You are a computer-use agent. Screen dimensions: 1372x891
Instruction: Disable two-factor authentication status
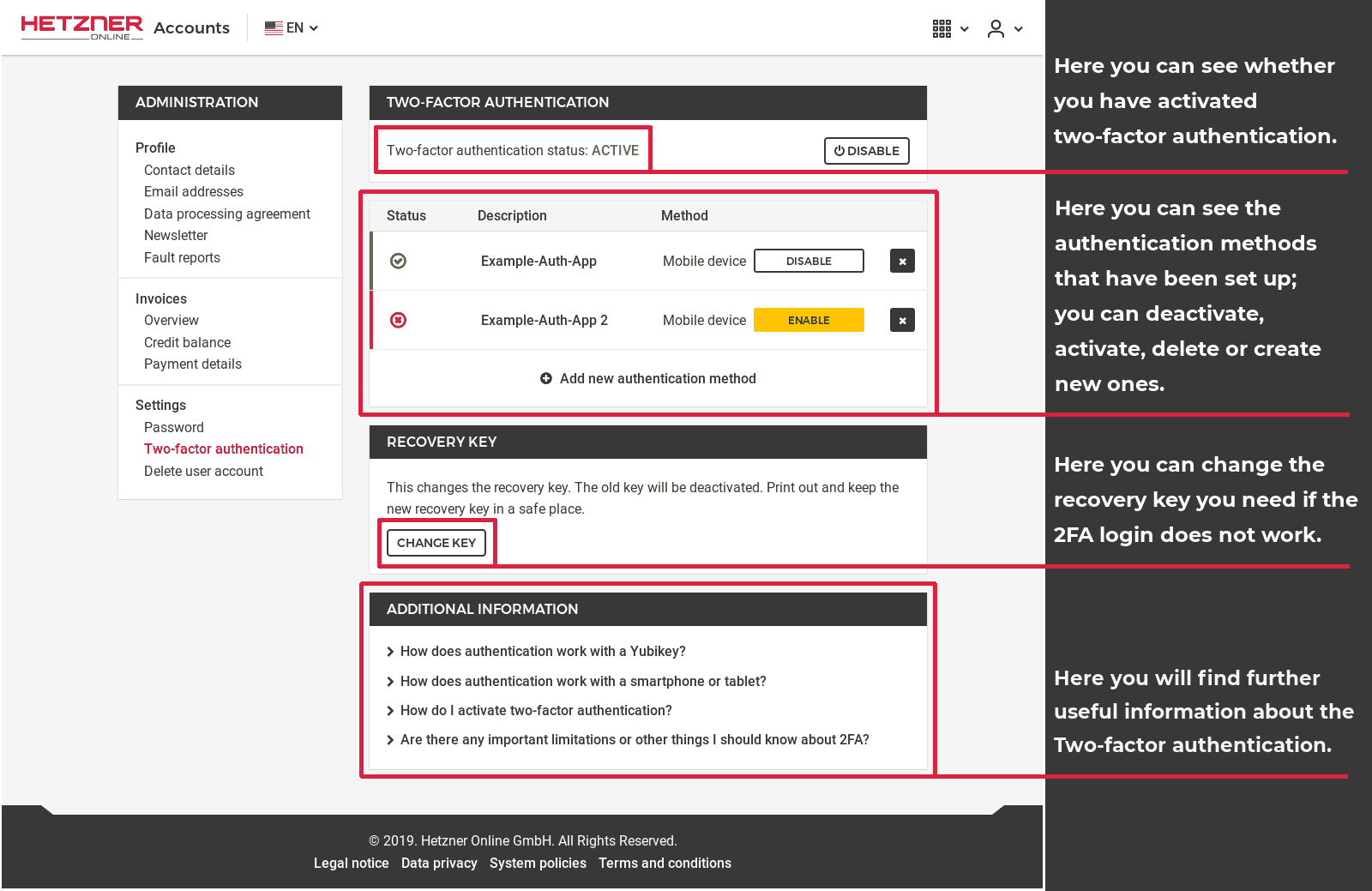pyautogui.click(x=866, y=150)
